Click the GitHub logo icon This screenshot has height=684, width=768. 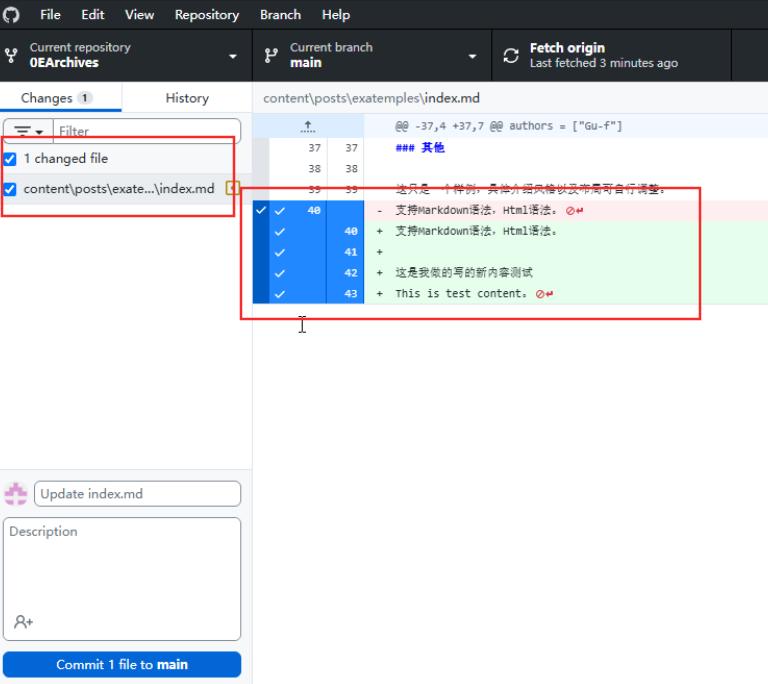coord(11,15)
